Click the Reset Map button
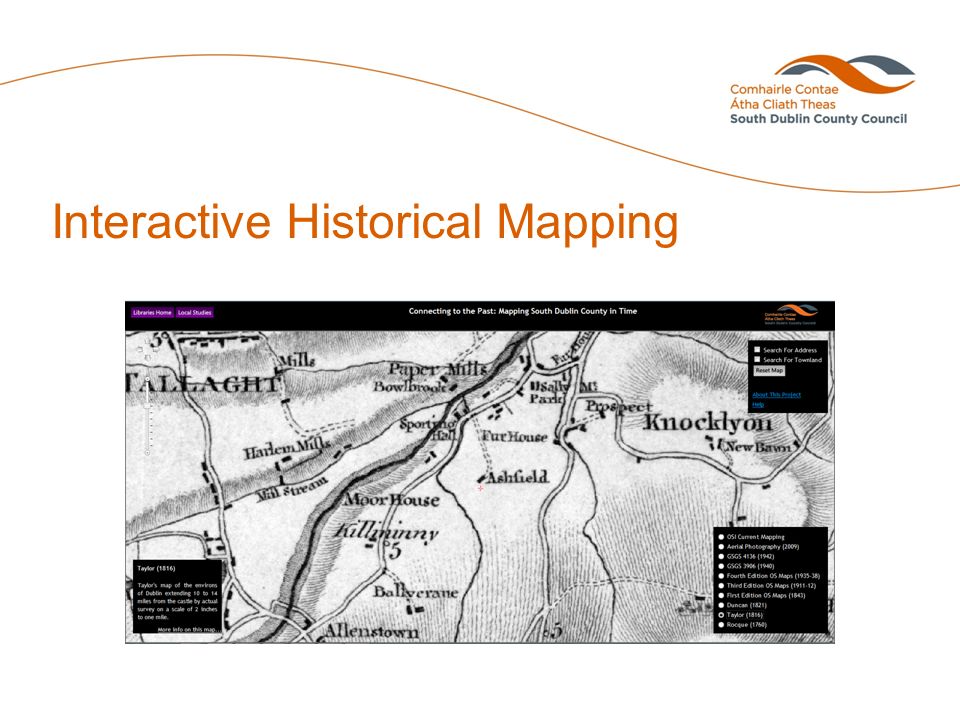 (769, 370)
